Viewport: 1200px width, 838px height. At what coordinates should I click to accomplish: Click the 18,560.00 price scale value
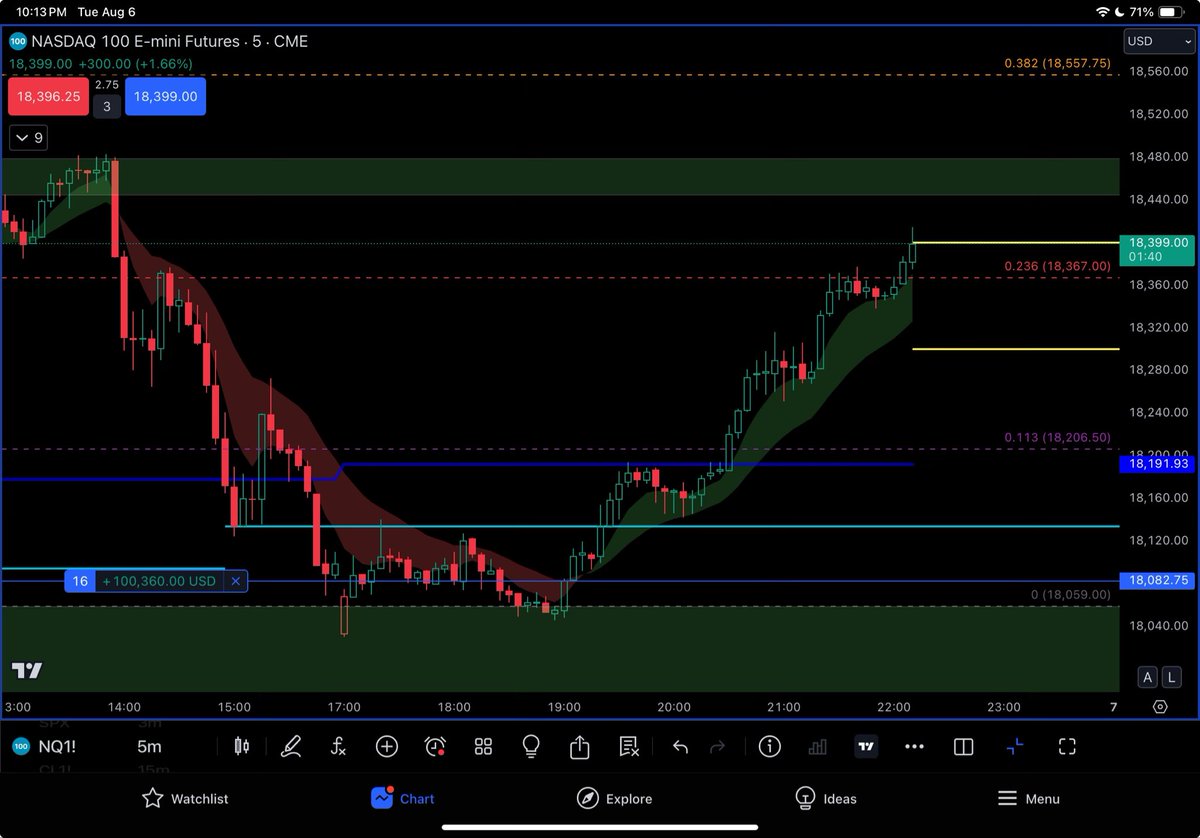1159,72
